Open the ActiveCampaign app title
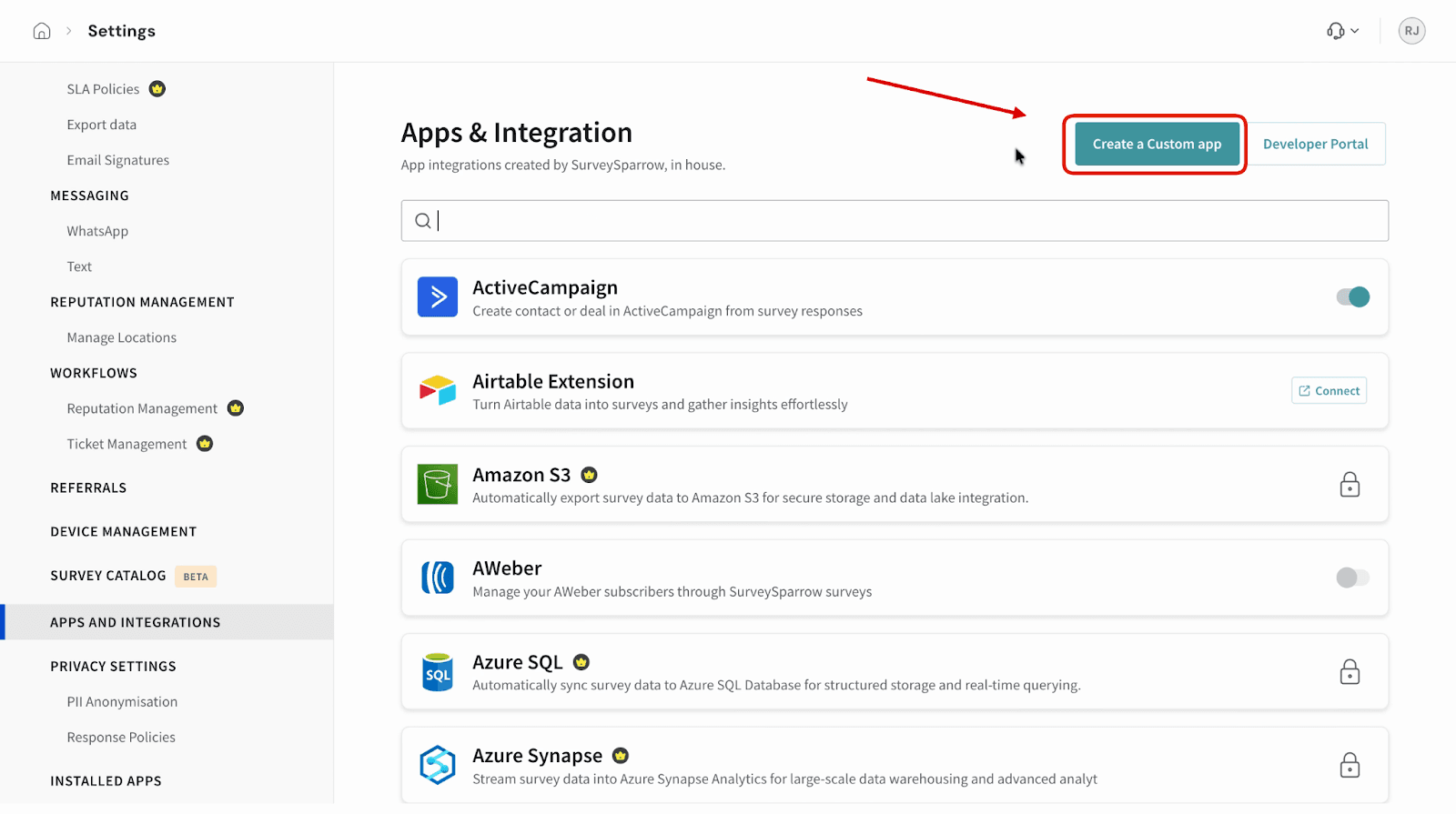The height and width of the screenshot is (814, 1456). pos(545,287)
